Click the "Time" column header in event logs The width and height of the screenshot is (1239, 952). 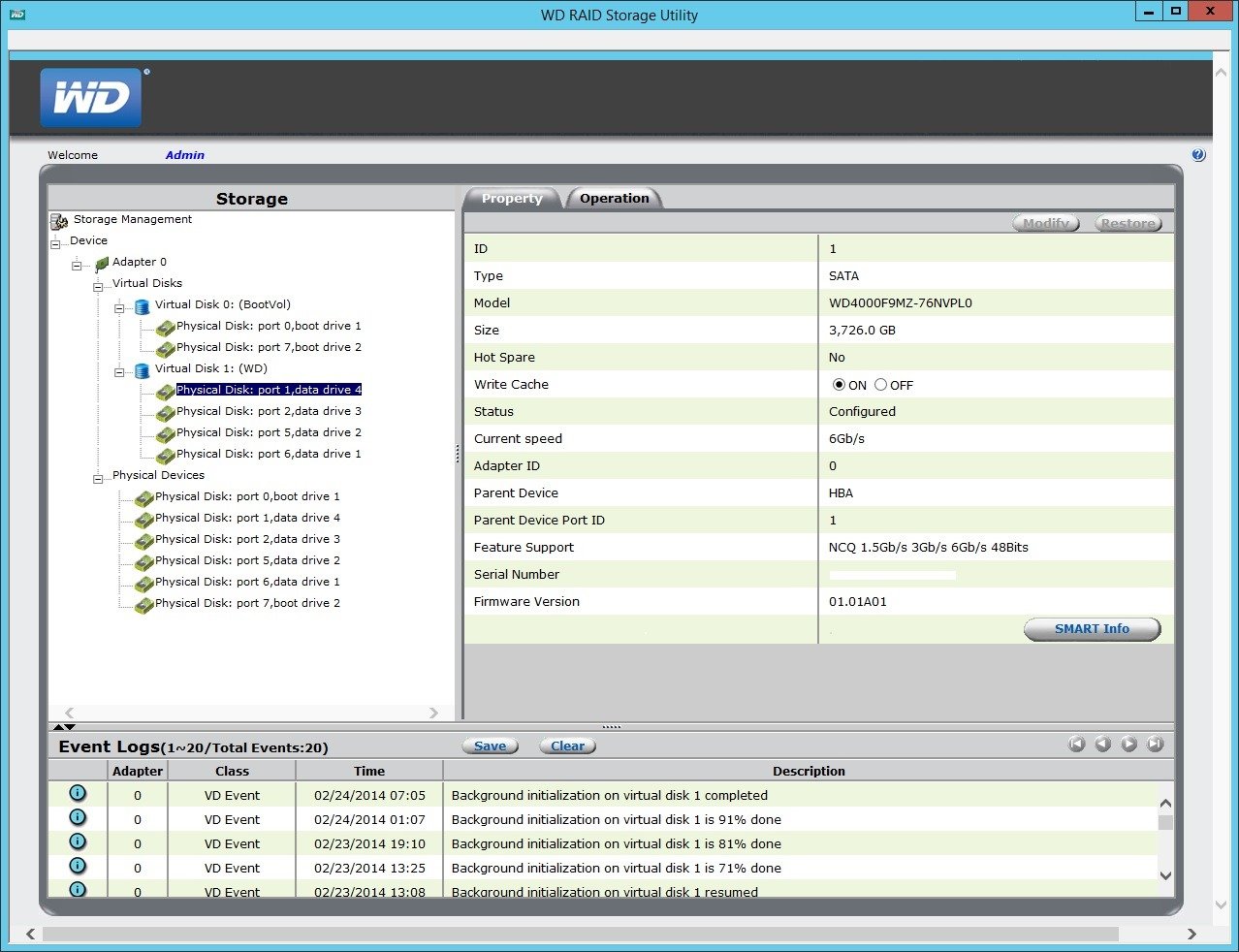369,772
